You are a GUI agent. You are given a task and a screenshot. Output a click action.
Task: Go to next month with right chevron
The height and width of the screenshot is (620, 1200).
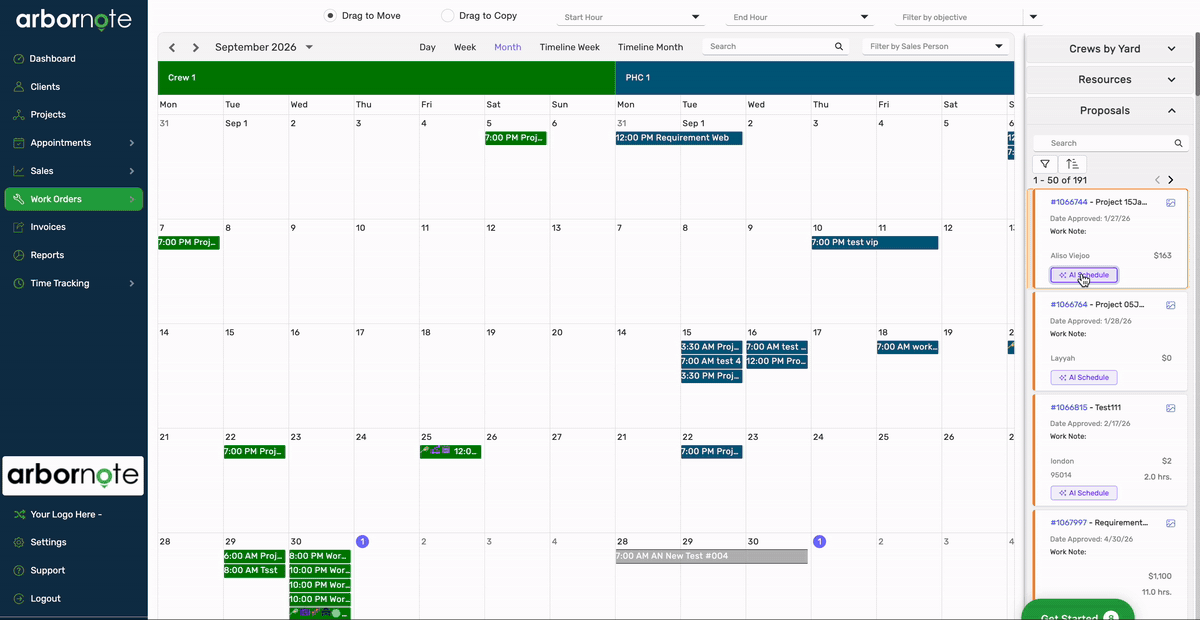coord(196,47)
